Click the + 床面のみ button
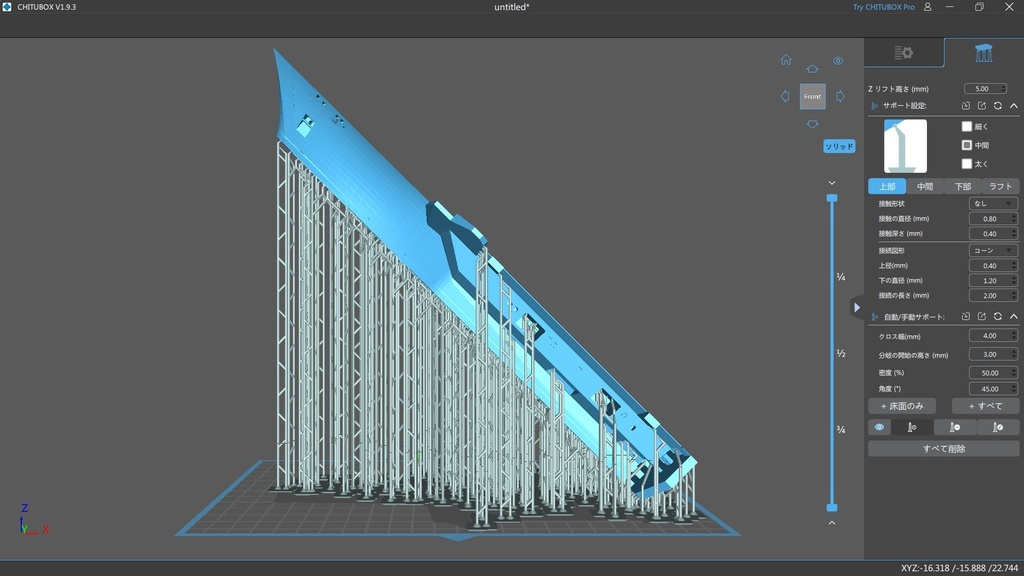Image resolution: width=1024 pixels, height=576 pixels. click(902, 406)
